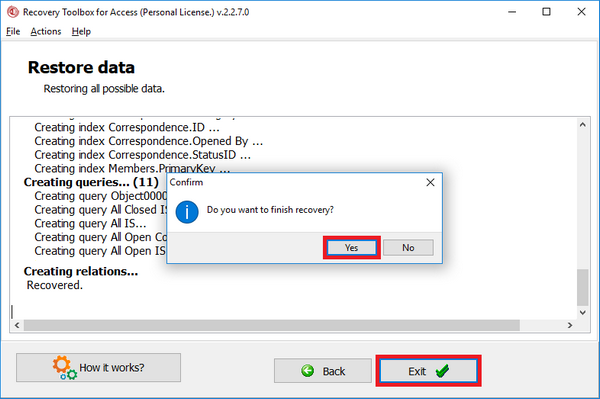Click the horizontal scroll left arrow
The width and height of the screenshot is (600, 399).
coord(17,325)
